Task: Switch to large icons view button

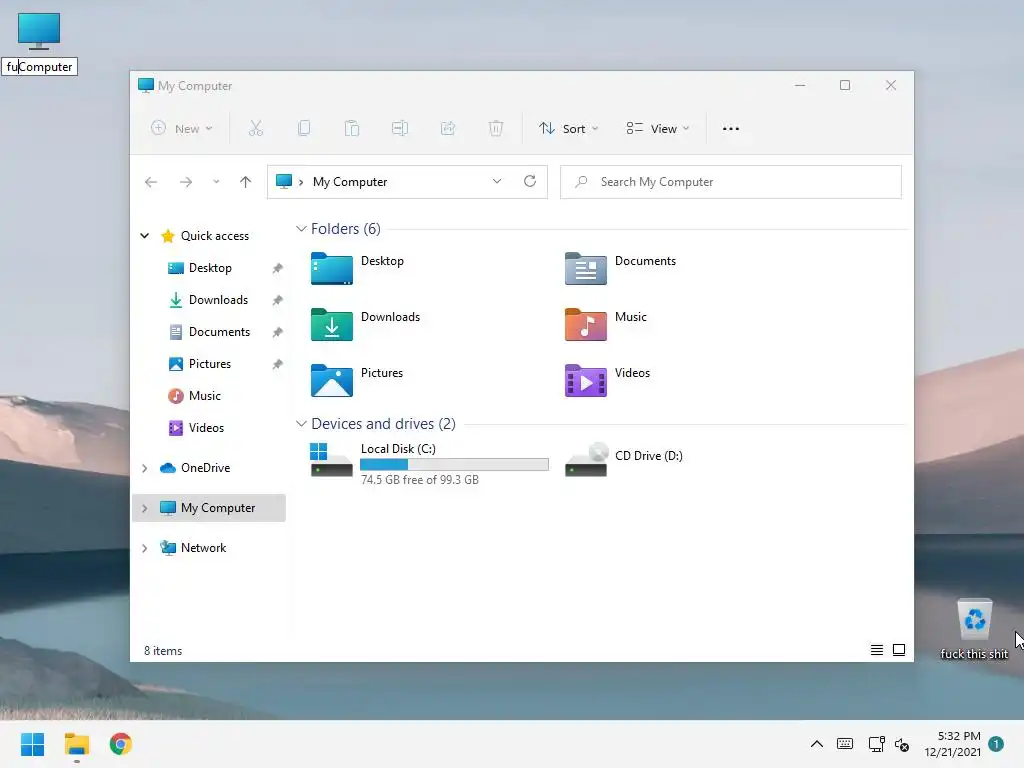Action: [899, 650]
